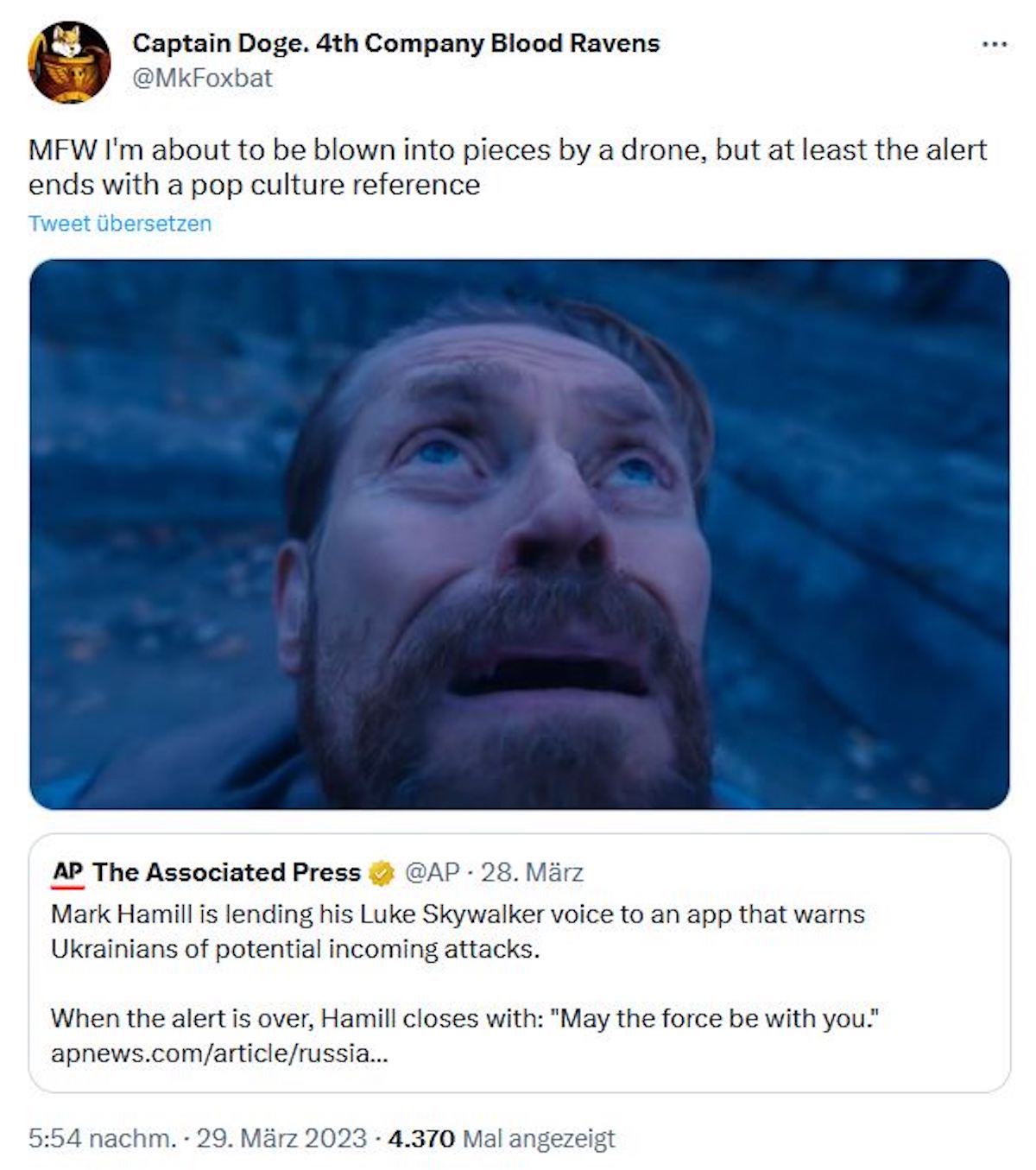This screenshot has height=1170, width=1036.
Task: Open the "Captain Doge. 4th Company Blood Ravens" profile name
Action: click(395, 43)
